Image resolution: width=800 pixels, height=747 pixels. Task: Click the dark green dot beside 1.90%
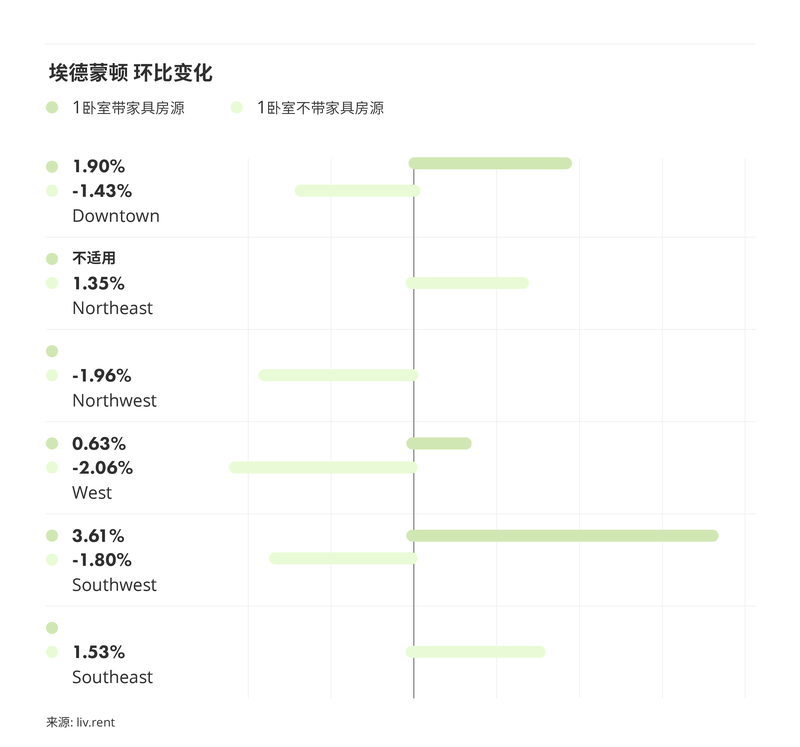[x=52, y=167]
